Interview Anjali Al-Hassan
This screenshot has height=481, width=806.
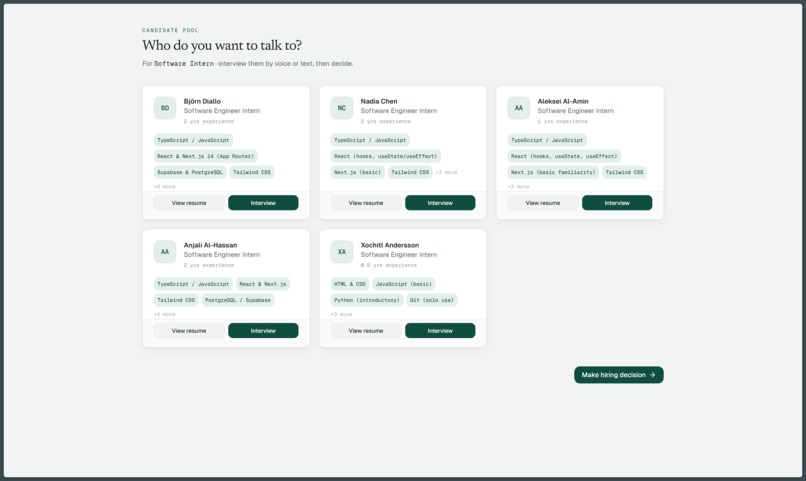[263, 330]
